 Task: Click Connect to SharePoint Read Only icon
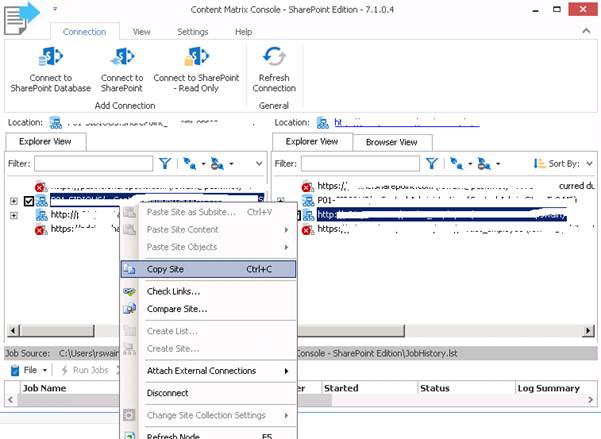tap(196, 57)
